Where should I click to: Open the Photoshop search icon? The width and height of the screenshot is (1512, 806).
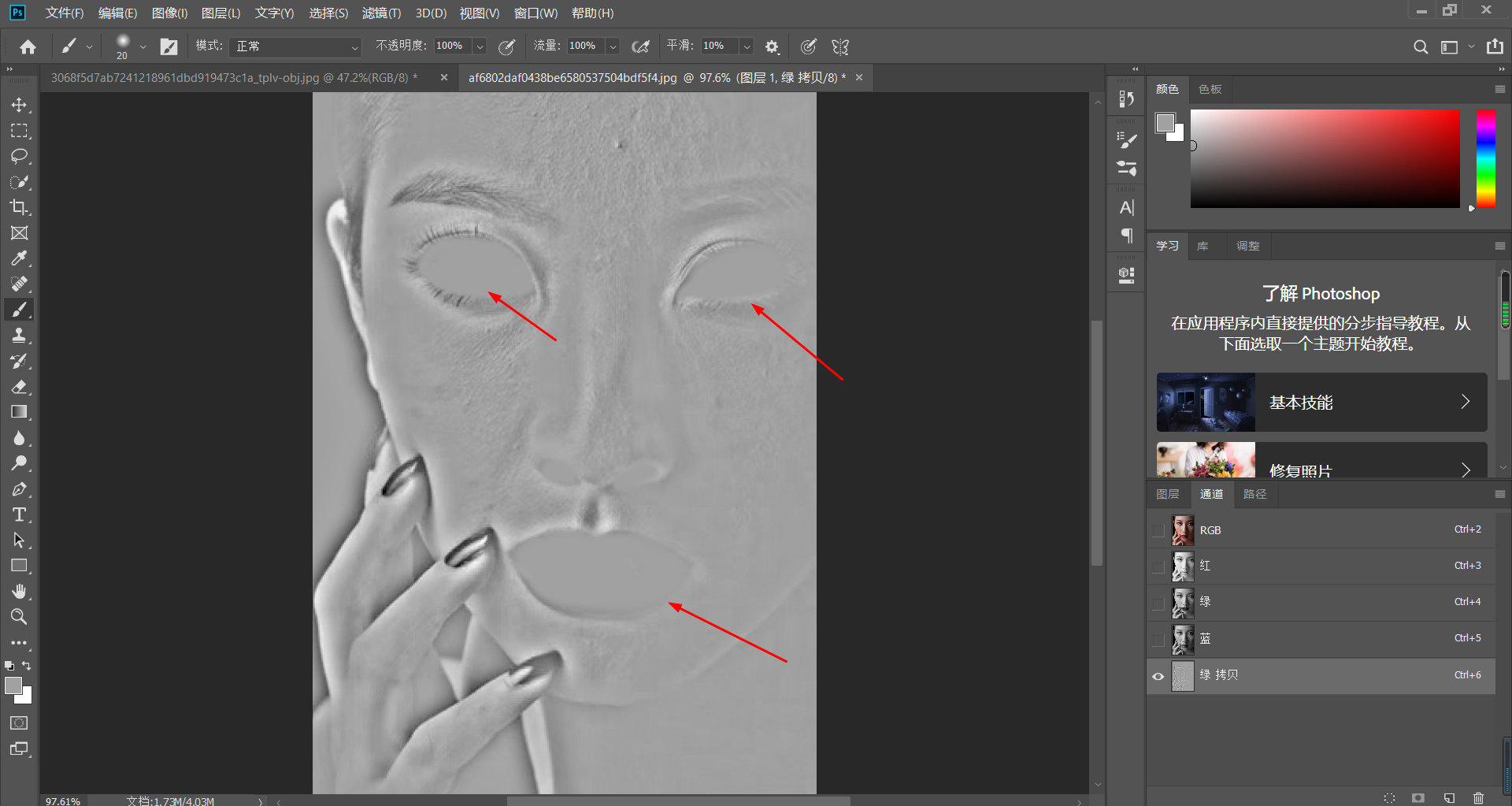[1421, 47]
